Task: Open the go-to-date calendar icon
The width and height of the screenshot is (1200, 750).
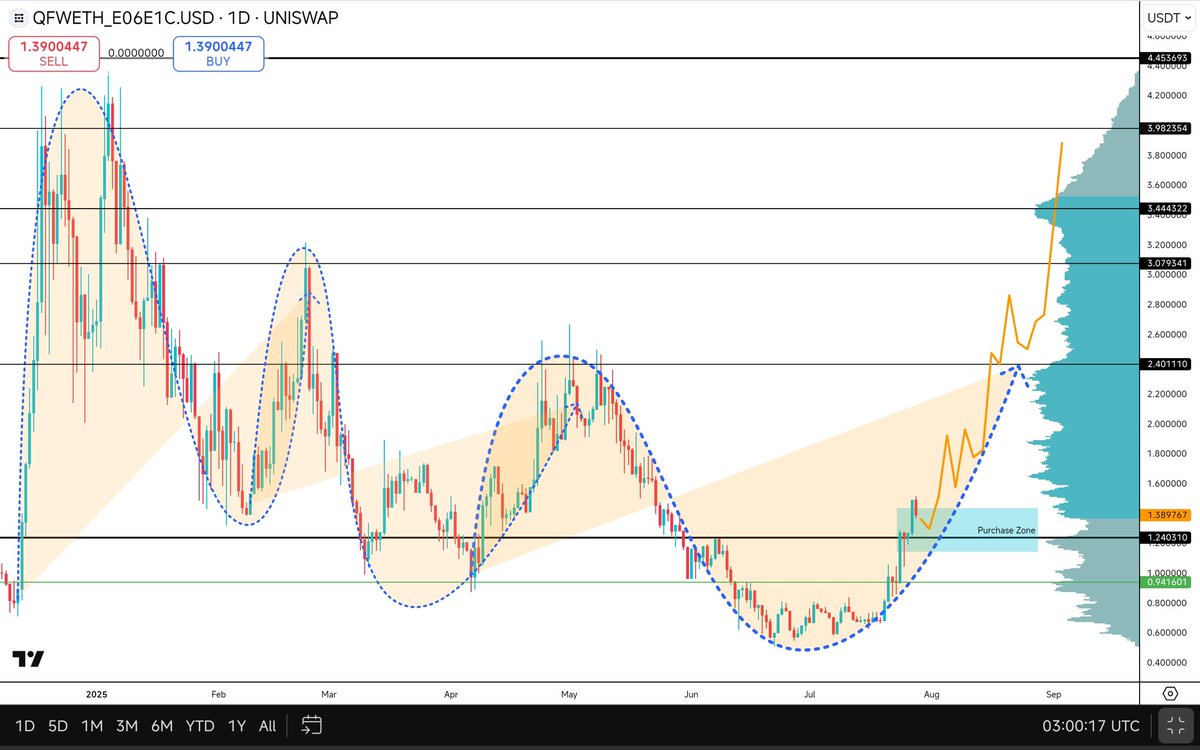Action: [x=311, y=725]
